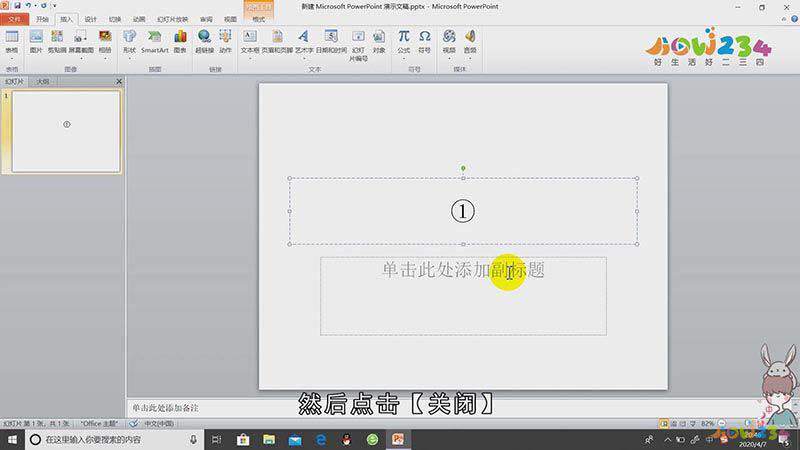
Task: Activate the PowerPoint taskbar button
Action: click(x=398, y=439)
